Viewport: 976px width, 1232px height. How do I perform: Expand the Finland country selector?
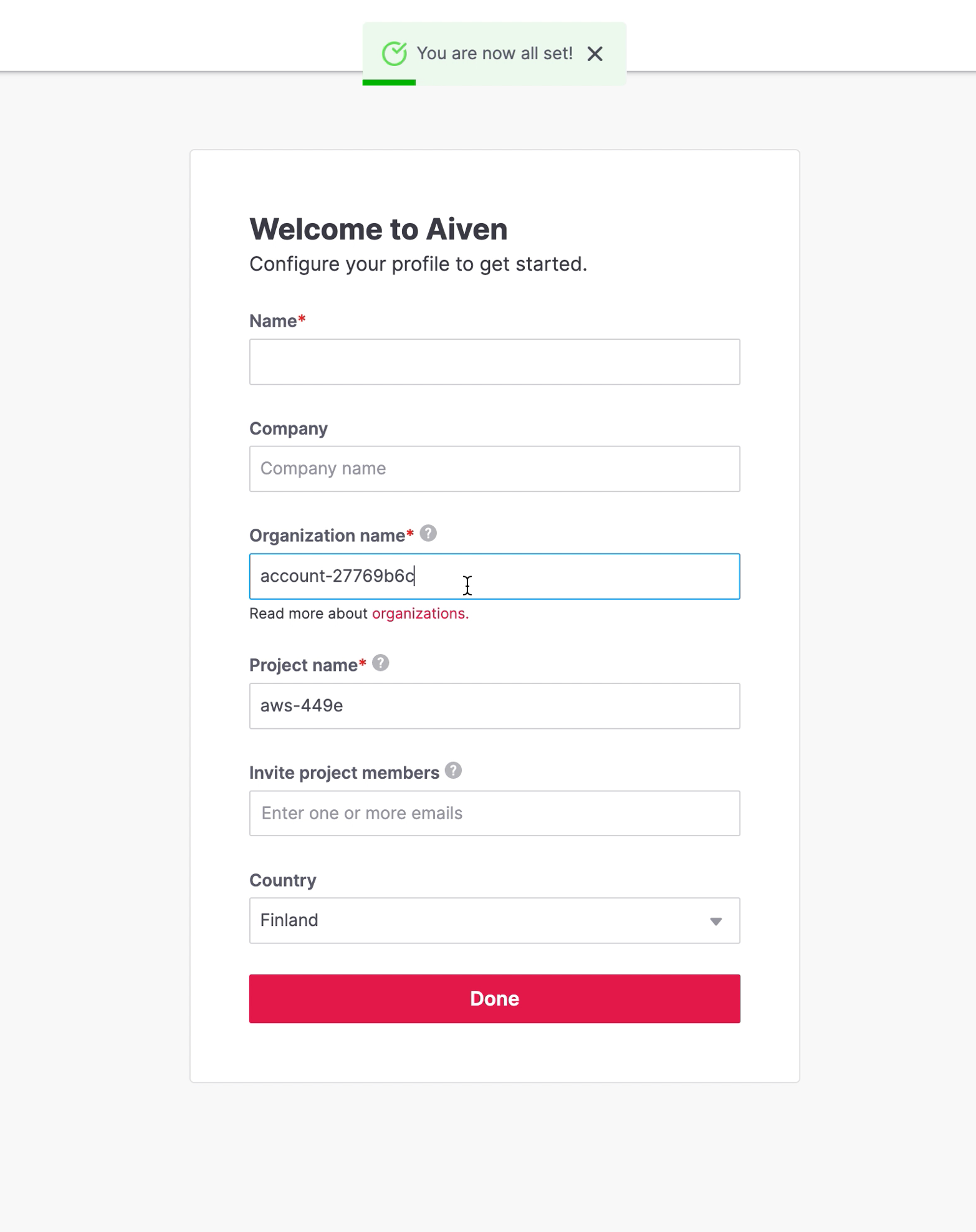[x=494, y=920]
